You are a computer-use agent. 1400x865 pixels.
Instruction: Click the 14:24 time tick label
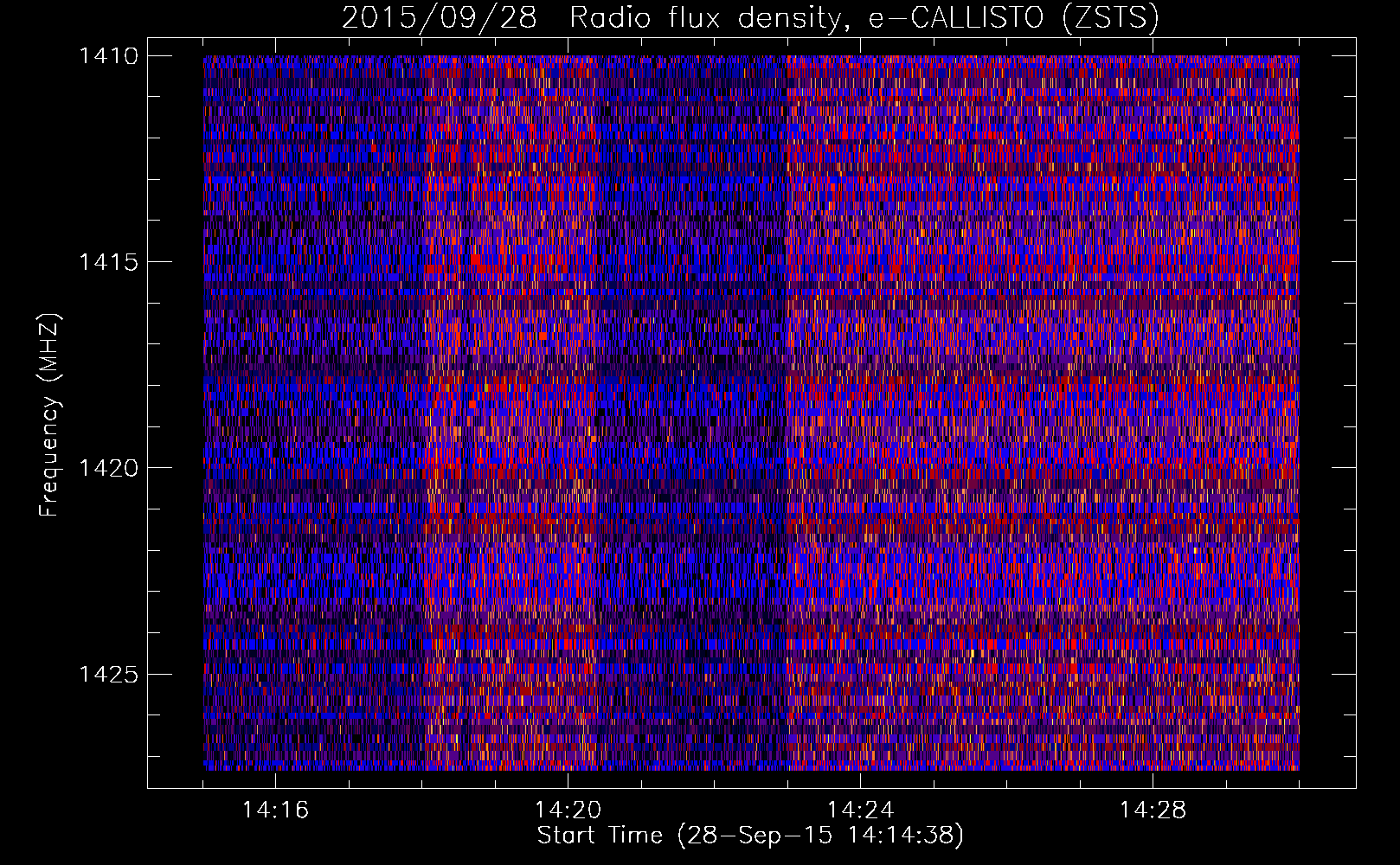[x=860, y=810]
